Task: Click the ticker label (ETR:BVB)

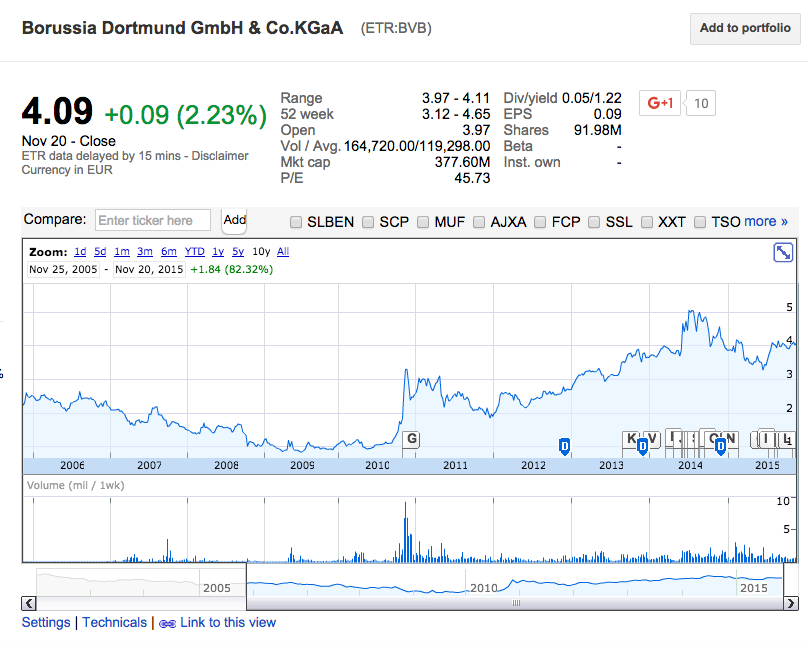Action: (x=396, y=28)
